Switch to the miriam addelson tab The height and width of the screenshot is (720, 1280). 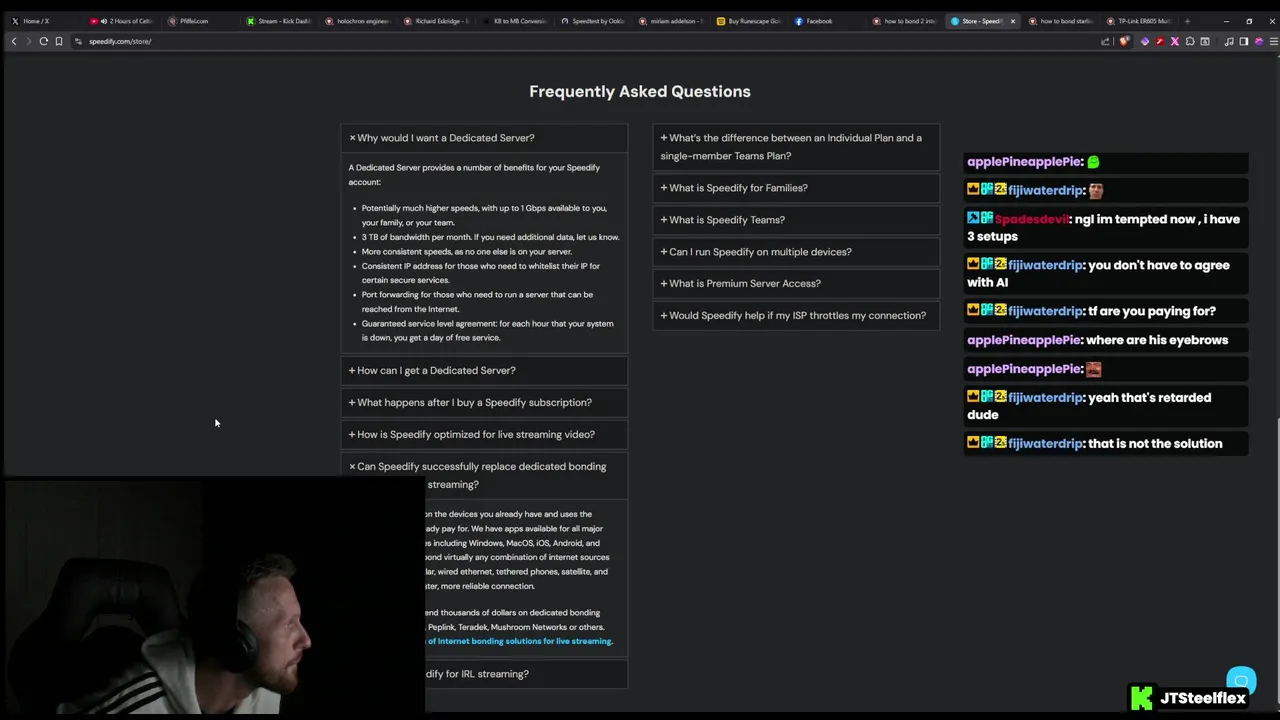(670, 21)
